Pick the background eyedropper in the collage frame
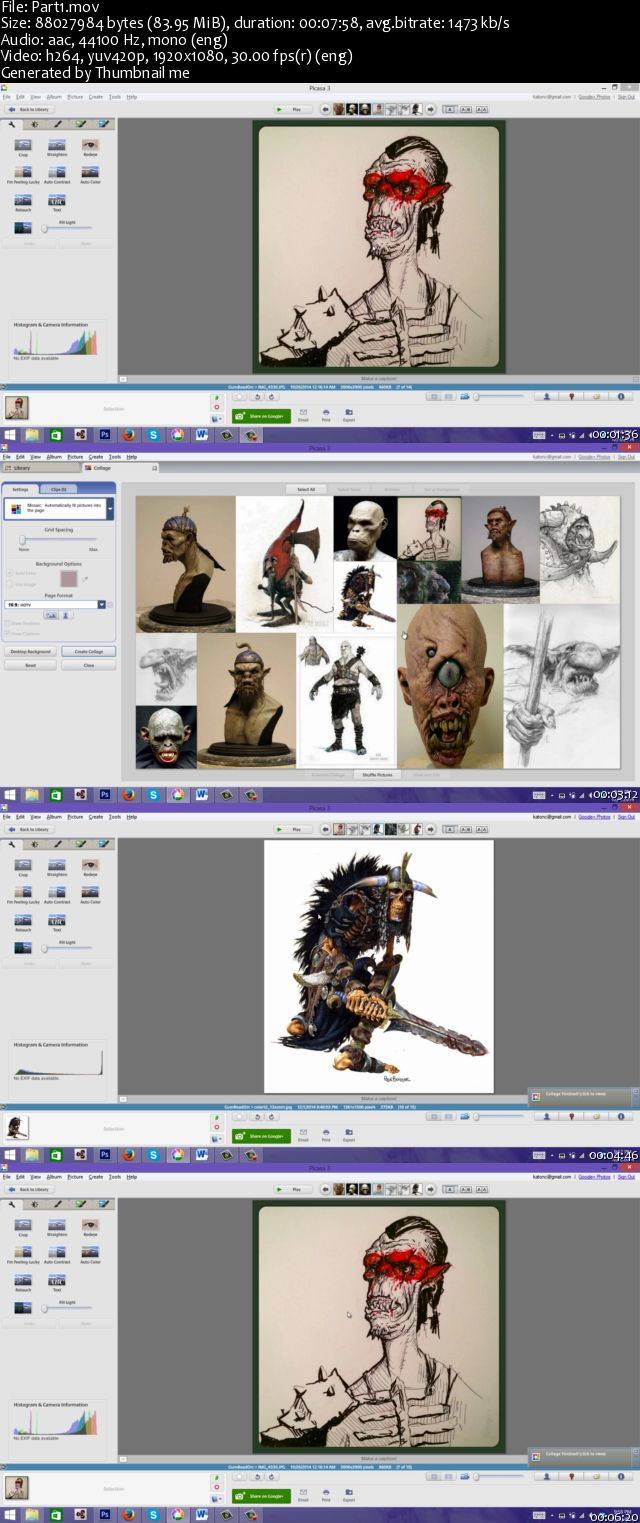Screen dimensions: 640x1523 click(86, 578)
